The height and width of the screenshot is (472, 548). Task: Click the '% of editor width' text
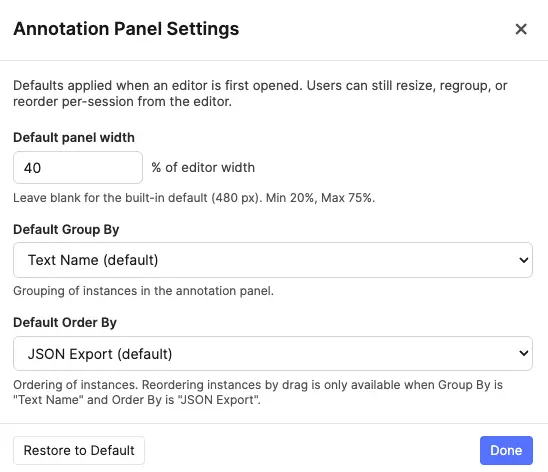[x=203, y=167]
